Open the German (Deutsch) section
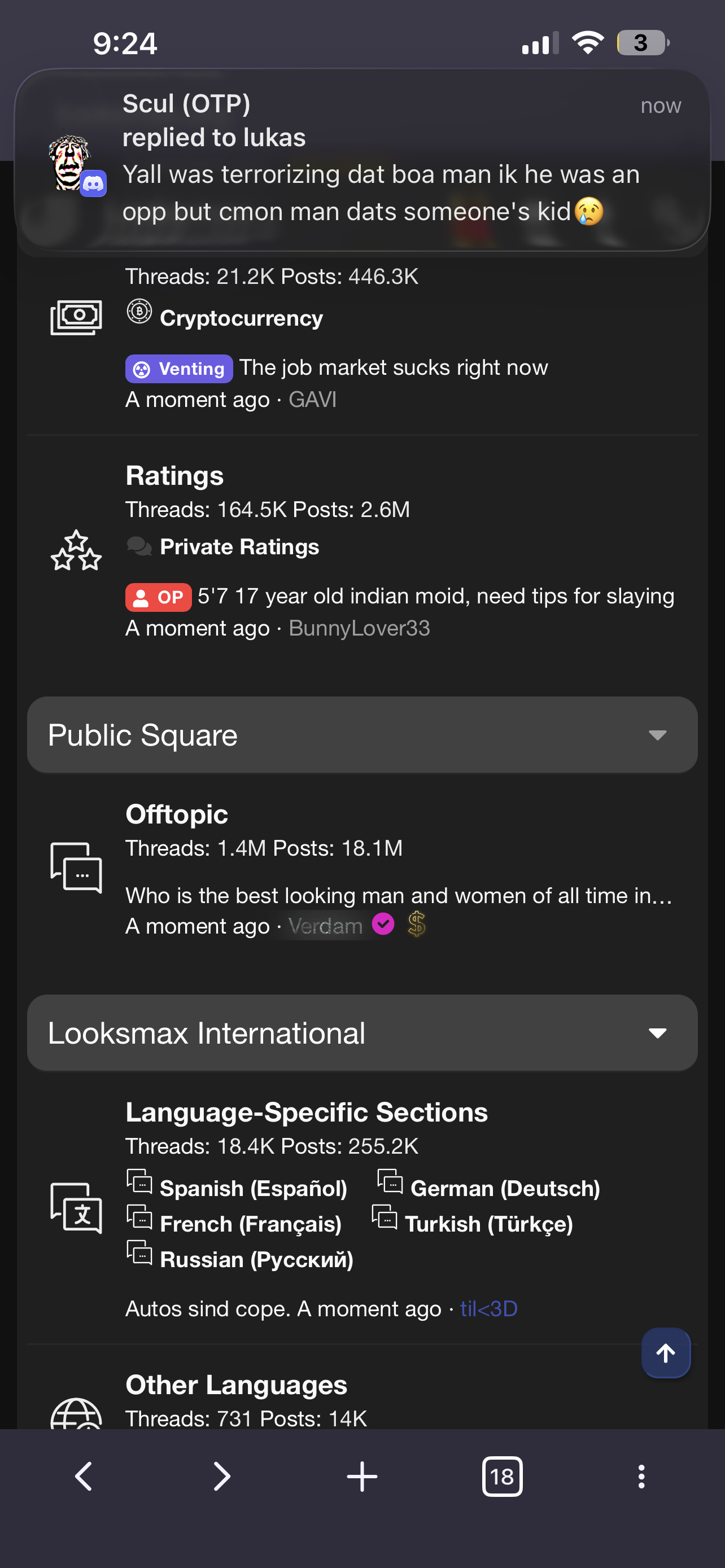This screenshot has width=725, height=1568. [x=505, y=1188]
